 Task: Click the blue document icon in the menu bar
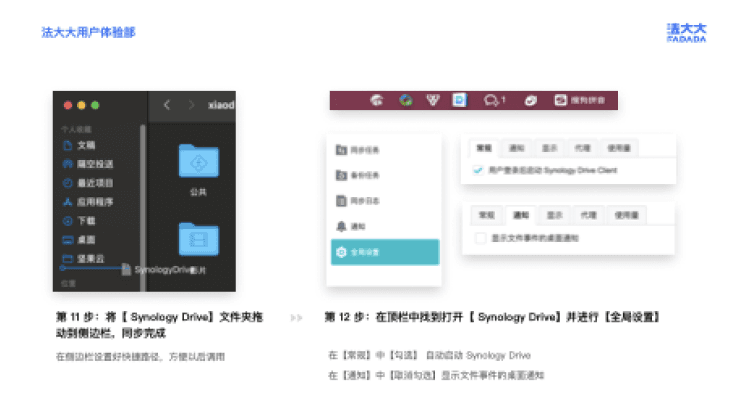pyautogui.click(x=459, y=100)
